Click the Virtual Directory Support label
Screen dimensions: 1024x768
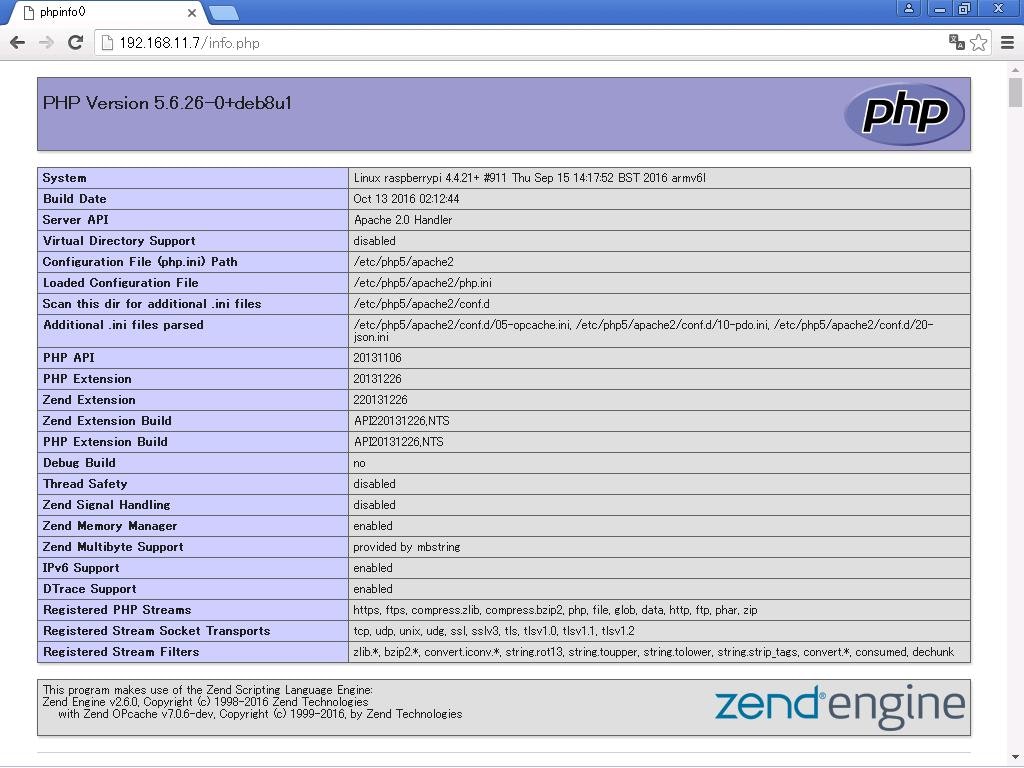(x=119, y=240)
